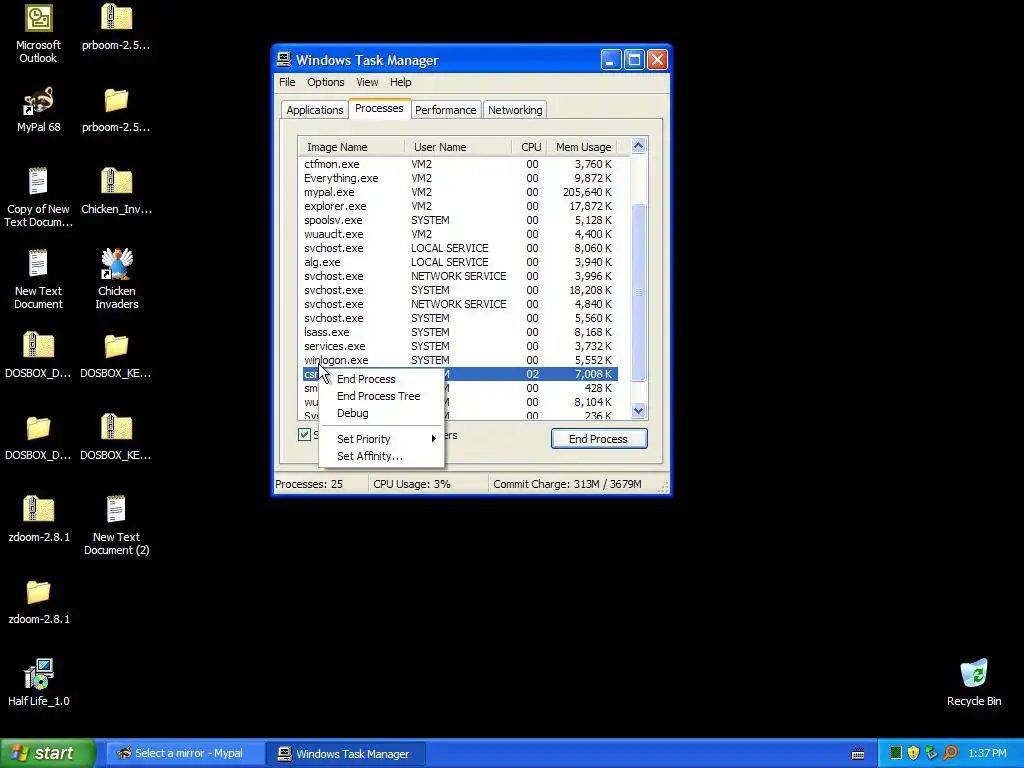Select the lsass.exe process row
The width and height of the screenshot is (1024, 768).
point(460,332)
